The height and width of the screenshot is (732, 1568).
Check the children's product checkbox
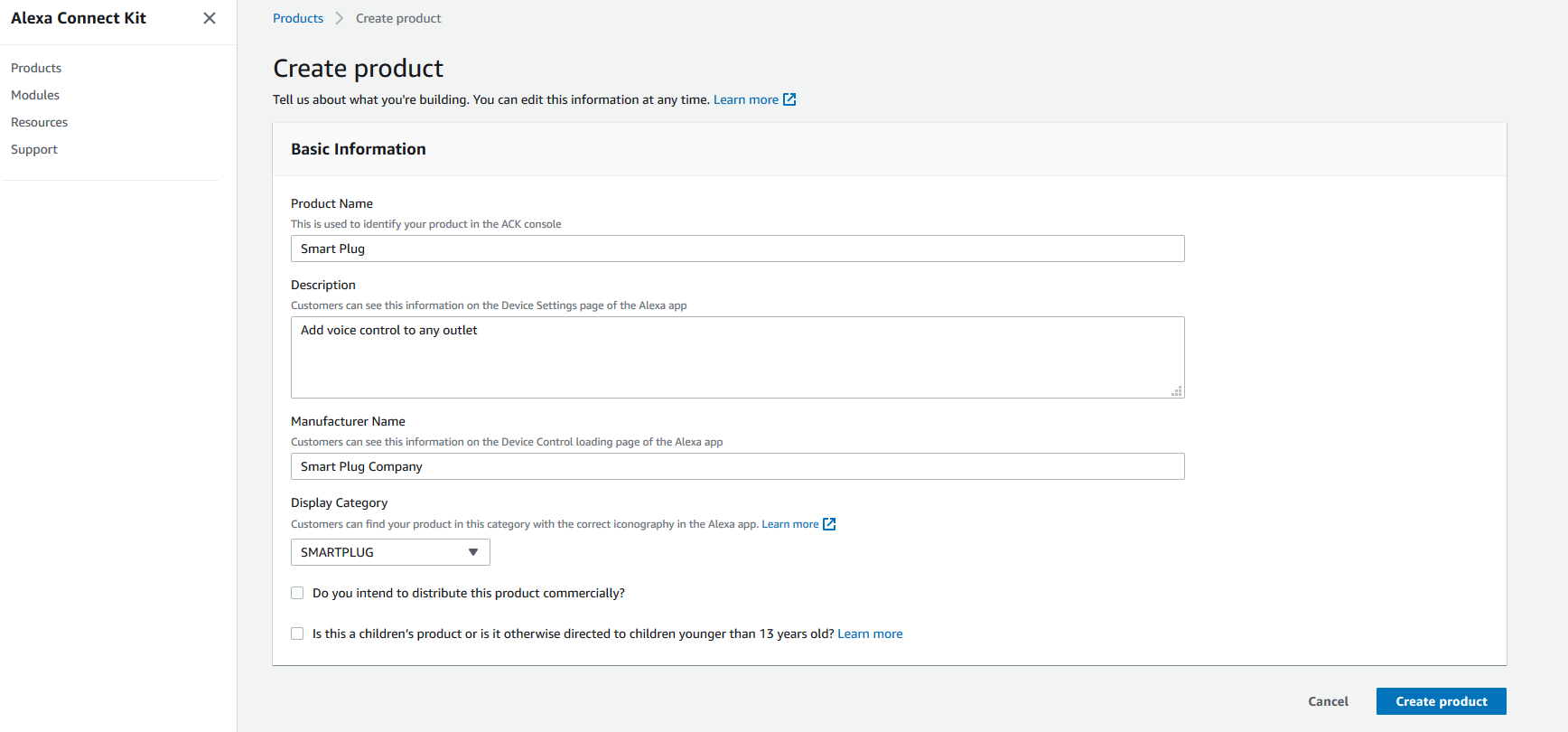click(297, 633)
